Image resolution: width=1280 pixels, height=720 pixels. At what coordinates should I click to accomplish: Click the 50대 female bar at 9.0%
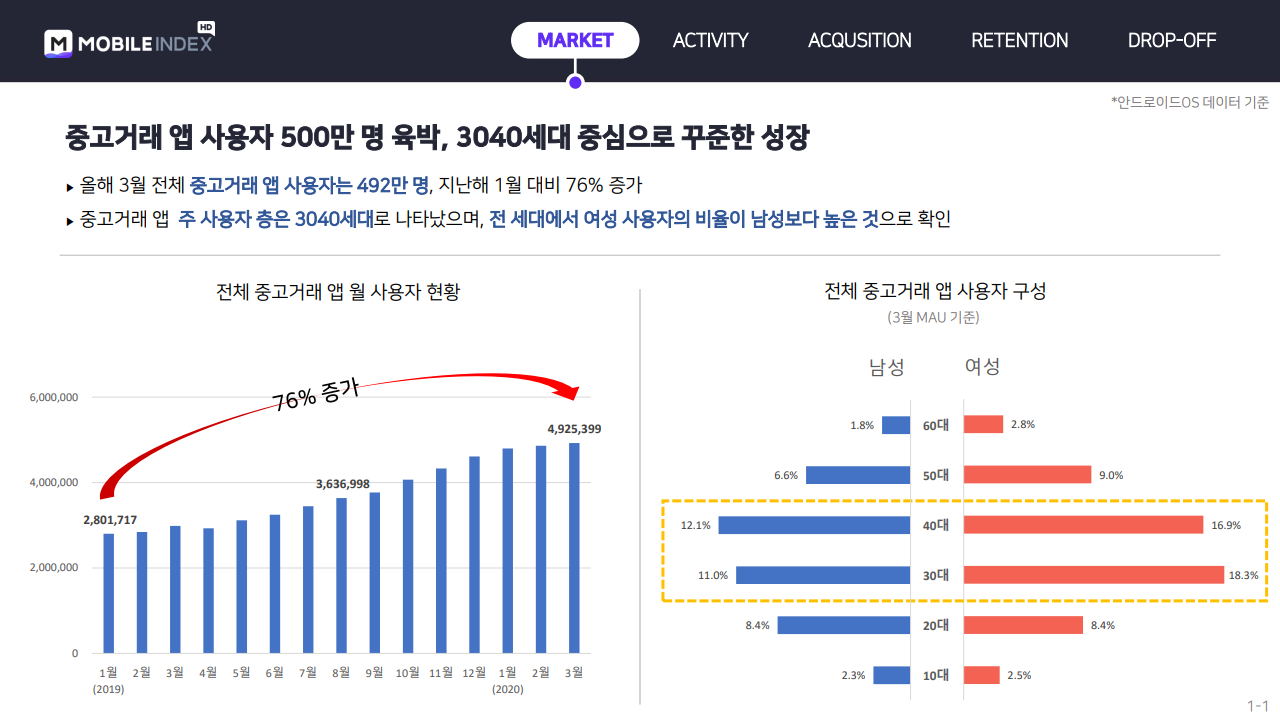coord(1028,475)
